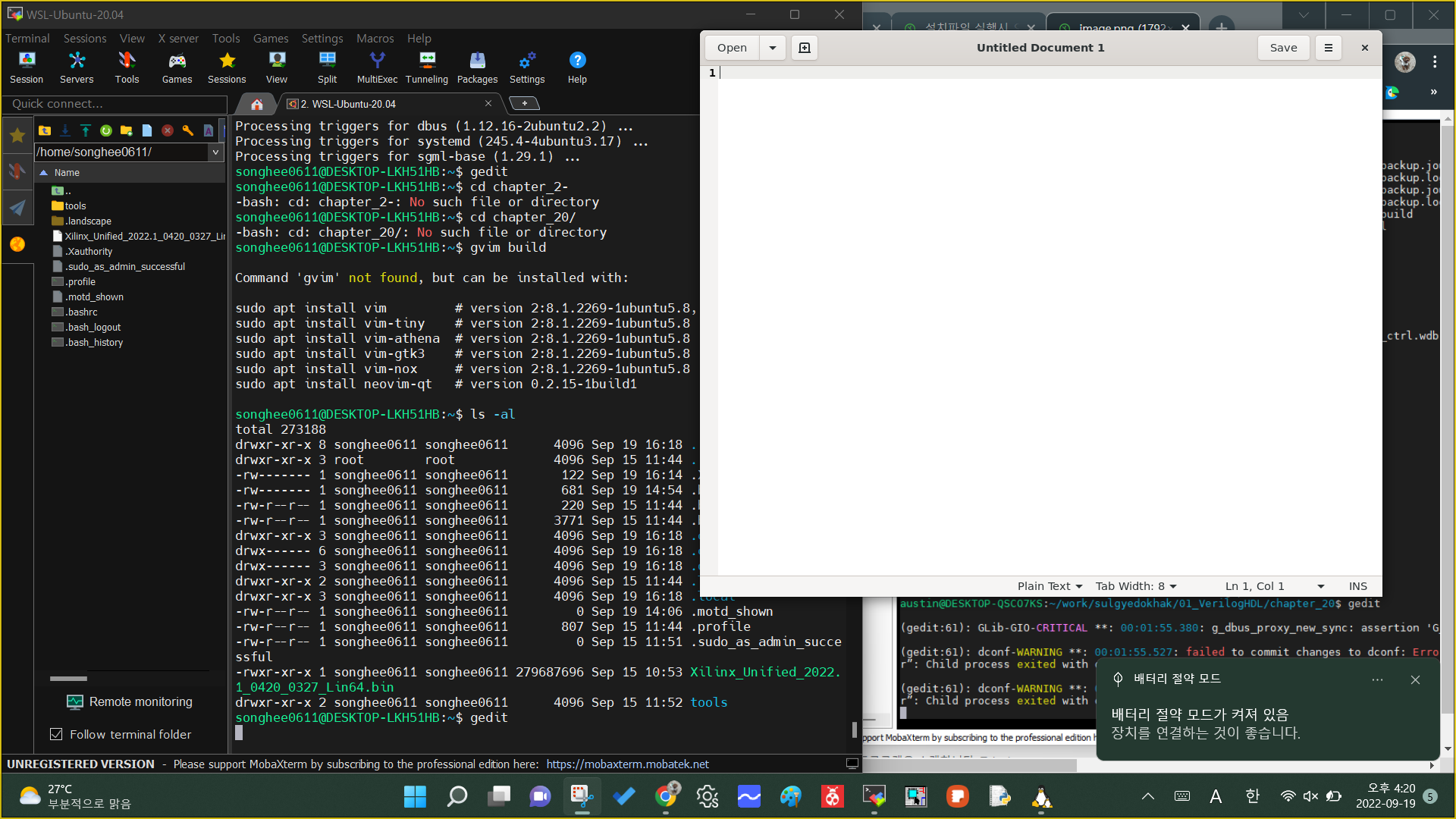Click the new document icon in gedit header
The width and height of the screenshot is (1456, 819).
pos(805,48)
